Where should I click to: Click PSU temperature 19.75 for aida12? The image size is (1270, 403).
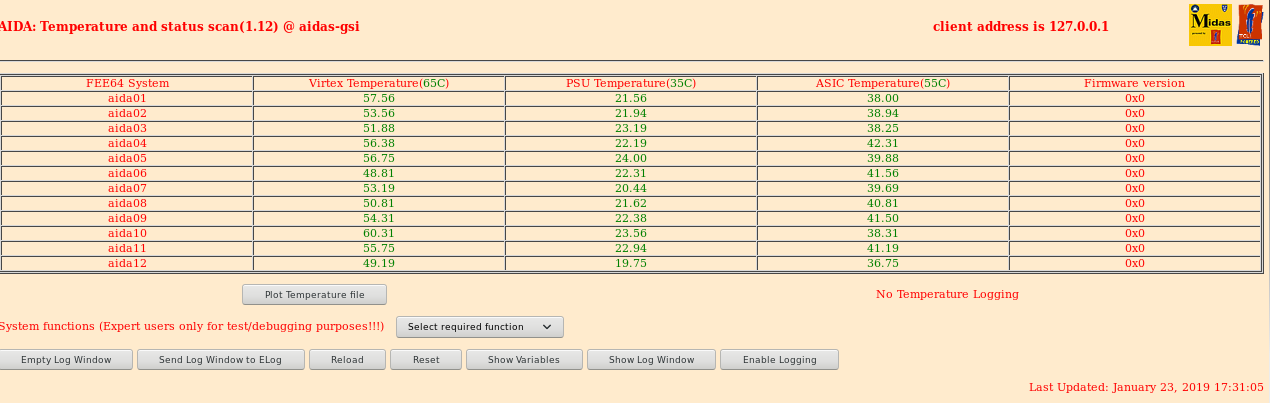click(x=631, y=263)
